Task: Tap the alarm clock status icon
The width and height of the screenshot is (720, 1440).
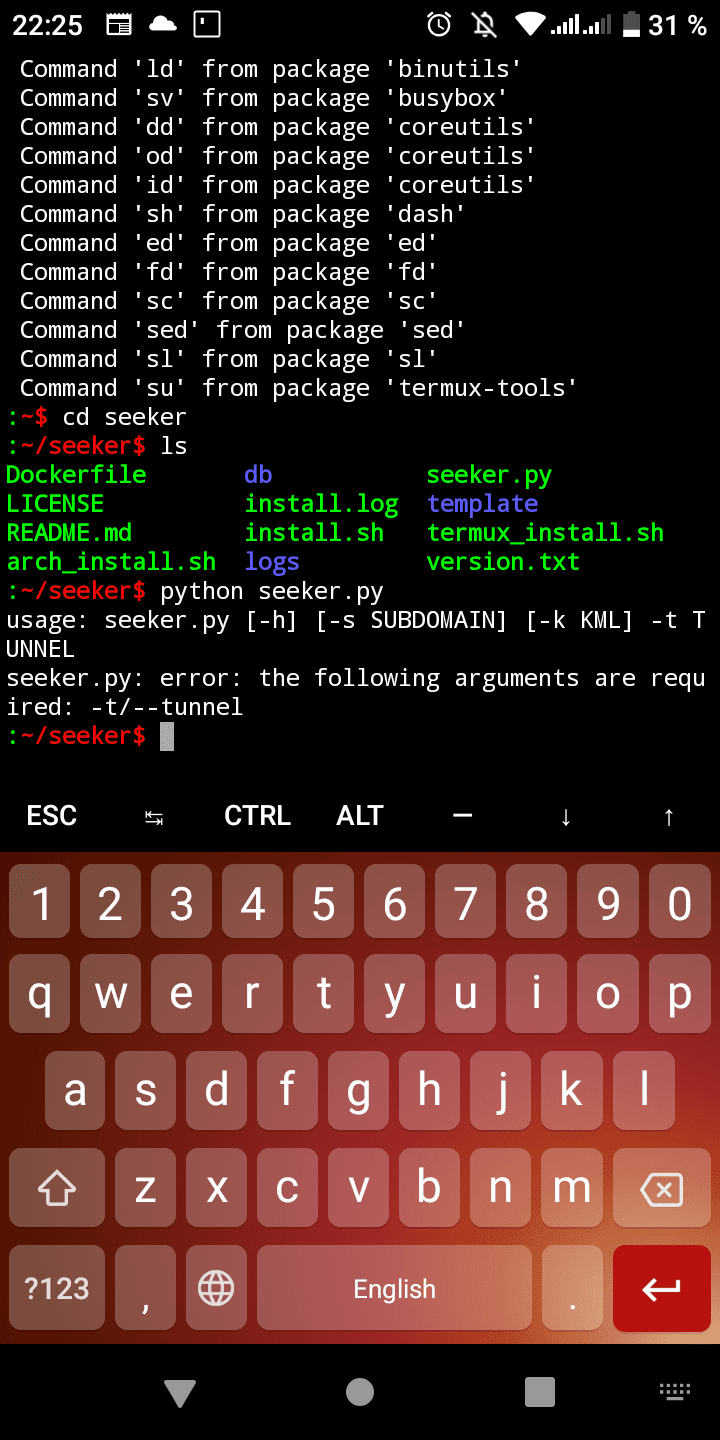Action: tap(439, 24)
